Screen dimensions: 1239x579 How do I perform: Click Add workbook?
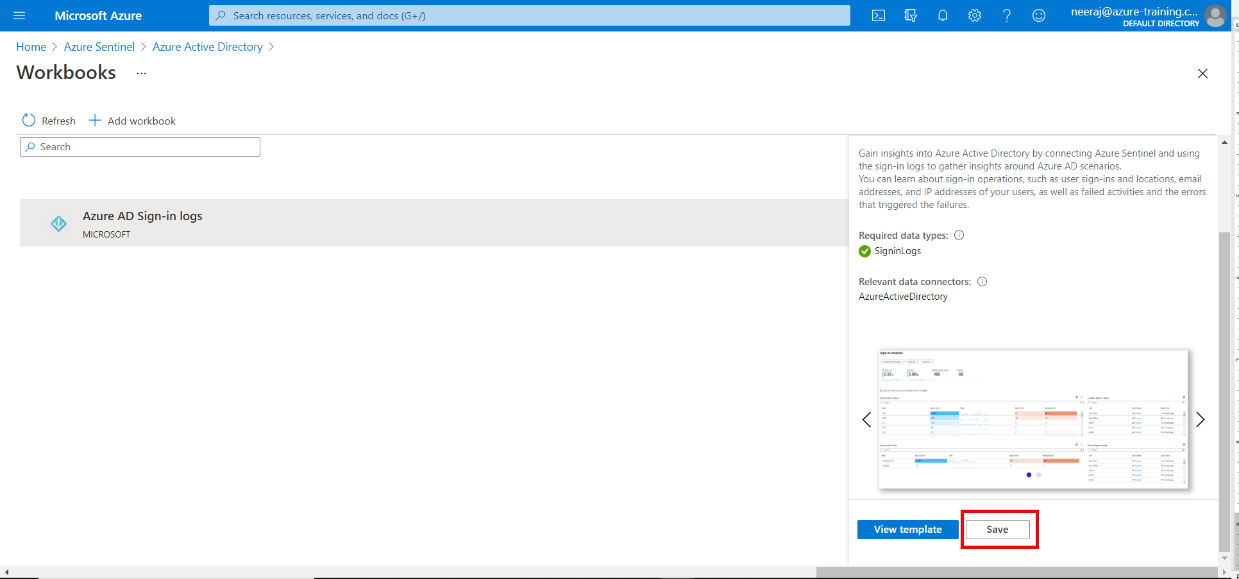click(x=132, y=121)
